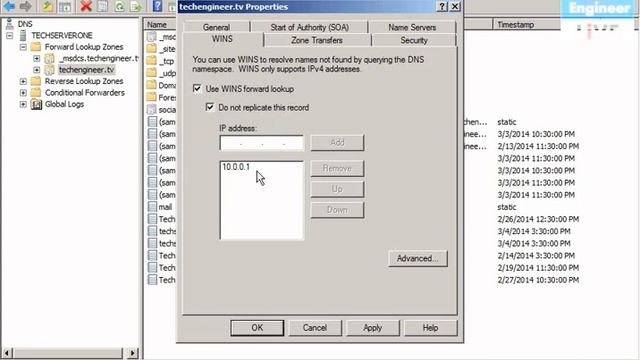Click the _udp folder icon in the record list
The image size is (640, 360).
point(152,73)
